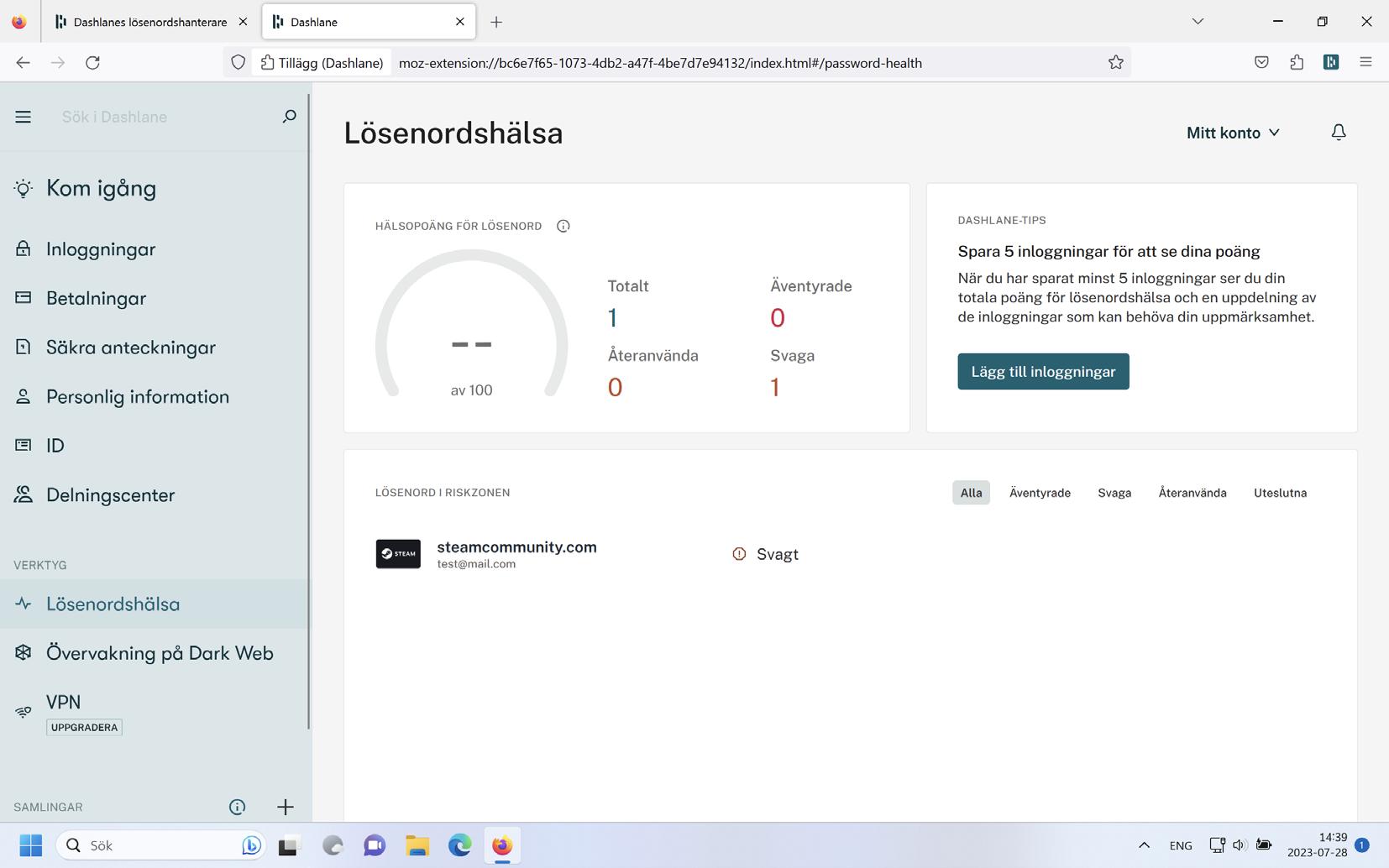
Task: Open the volume control in system tray
Action: pos(1240,845)
